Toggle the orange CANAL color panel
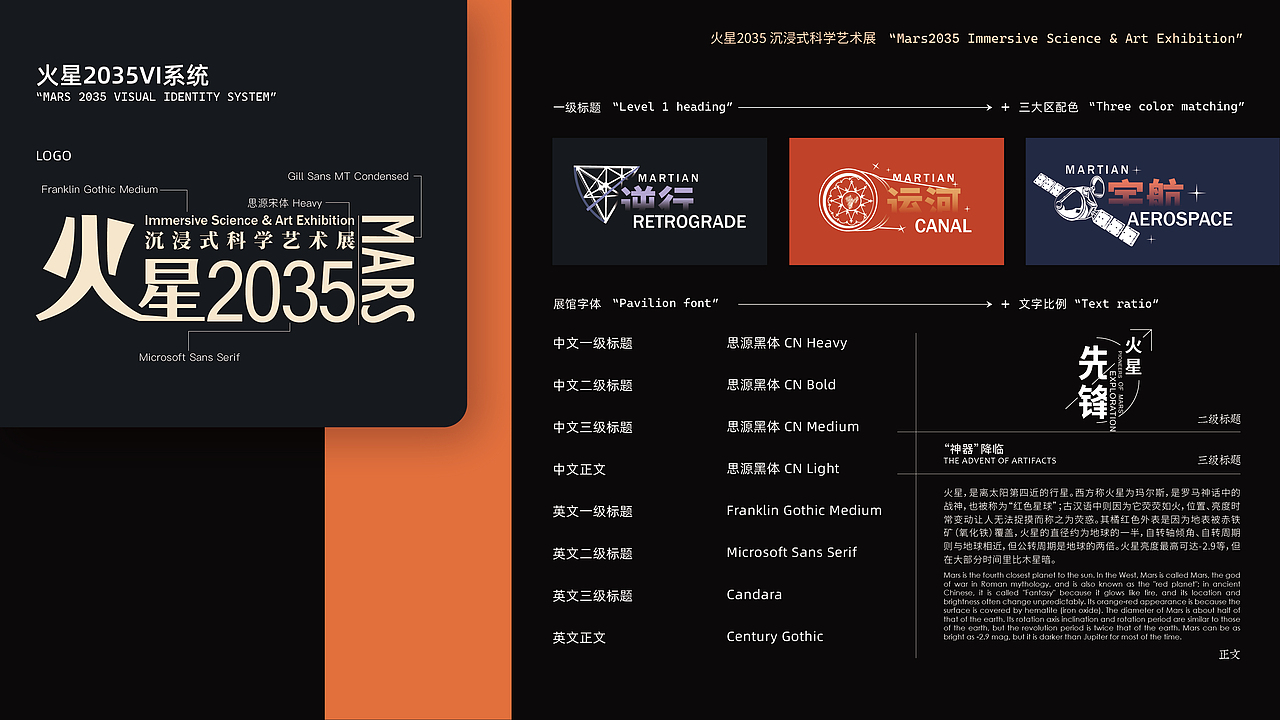 pos(896,201)
